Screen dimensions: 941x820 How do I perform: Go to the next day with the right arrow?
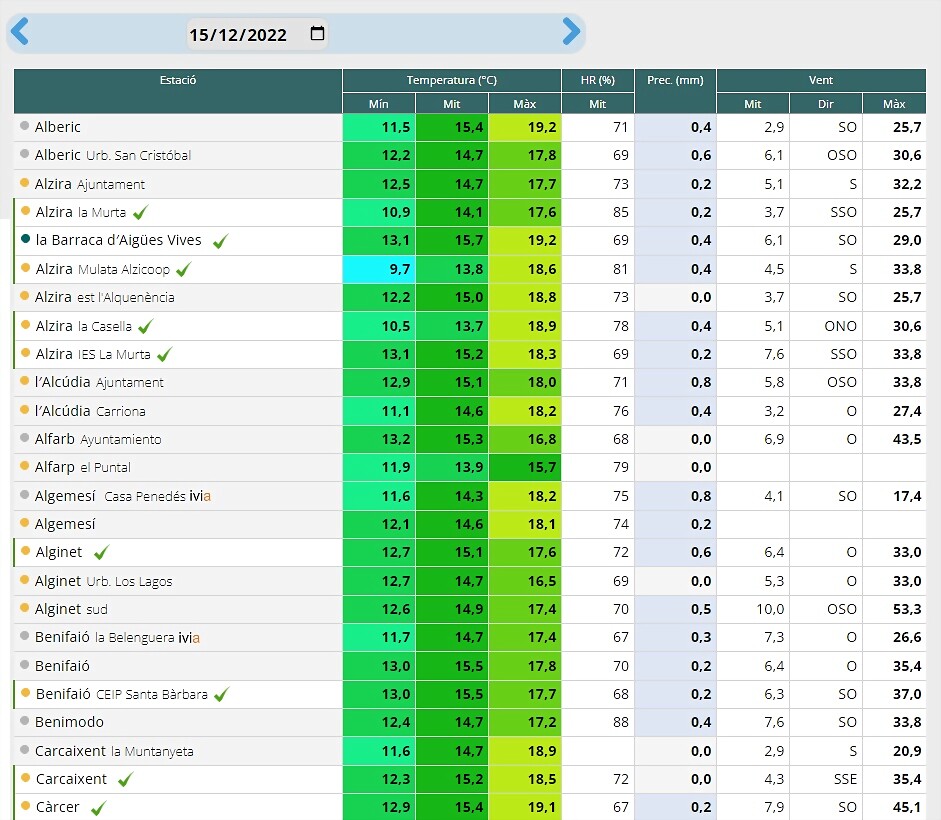pyautogui.click(x=571, y=31)
